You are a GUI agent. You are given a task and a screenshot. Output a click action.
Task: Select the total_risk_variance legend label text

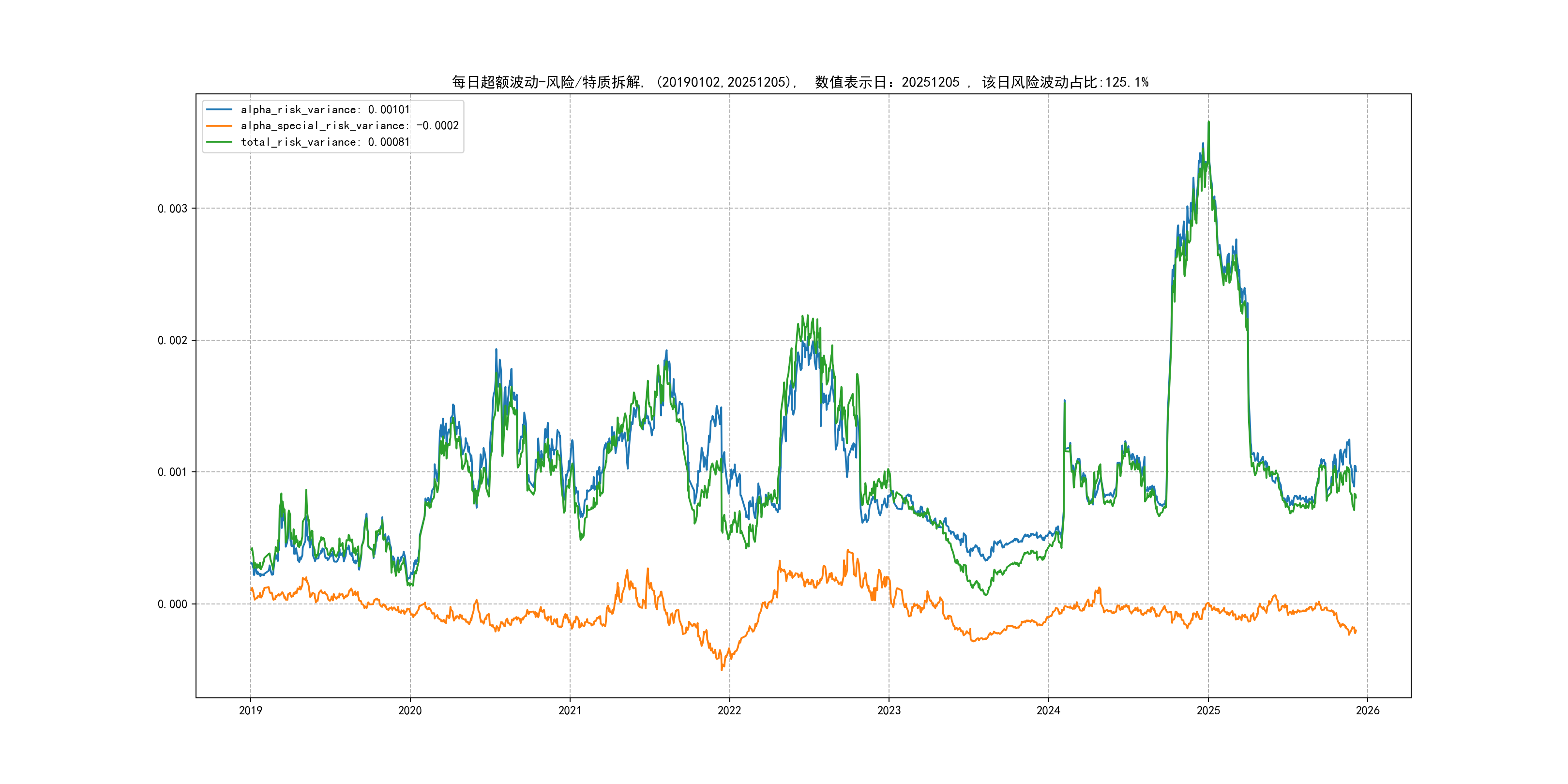[325, 142]
